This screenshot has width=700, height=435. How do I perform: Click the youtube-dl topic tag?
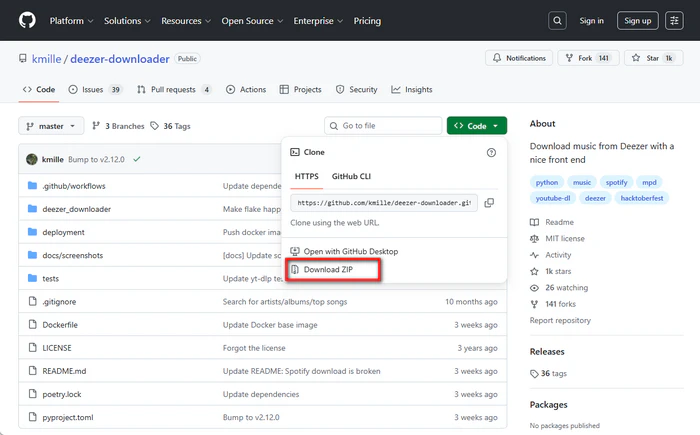553,198
